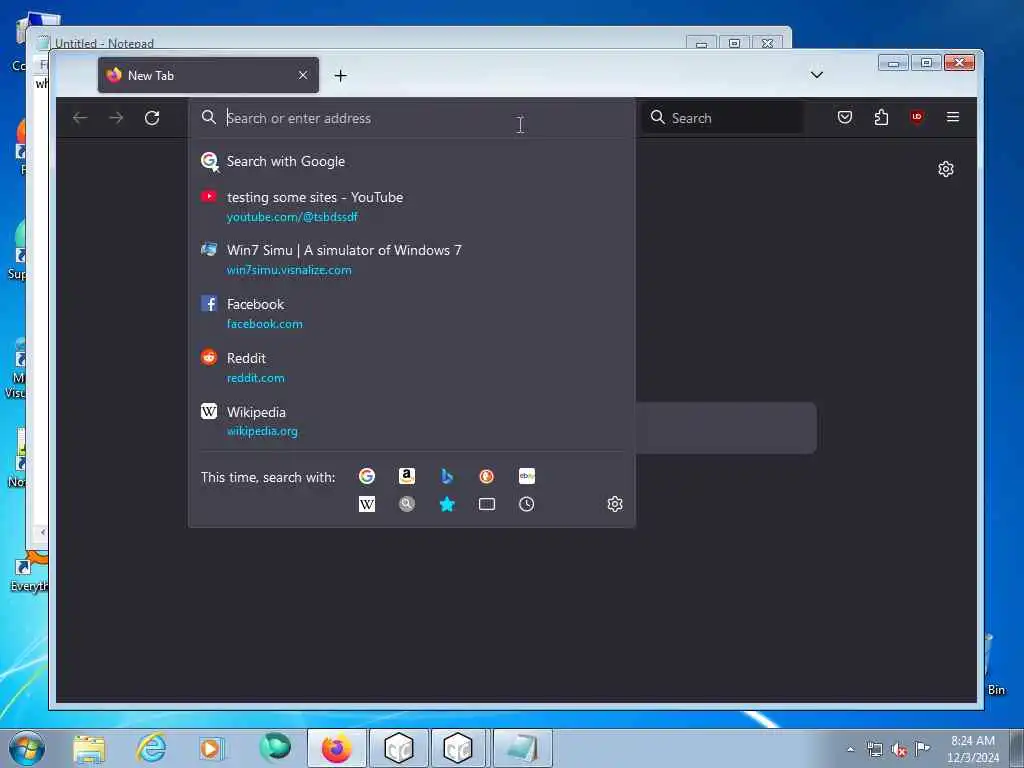Click the gray magnifier search engine icon
1024x768 pixels.
[407, 504]
